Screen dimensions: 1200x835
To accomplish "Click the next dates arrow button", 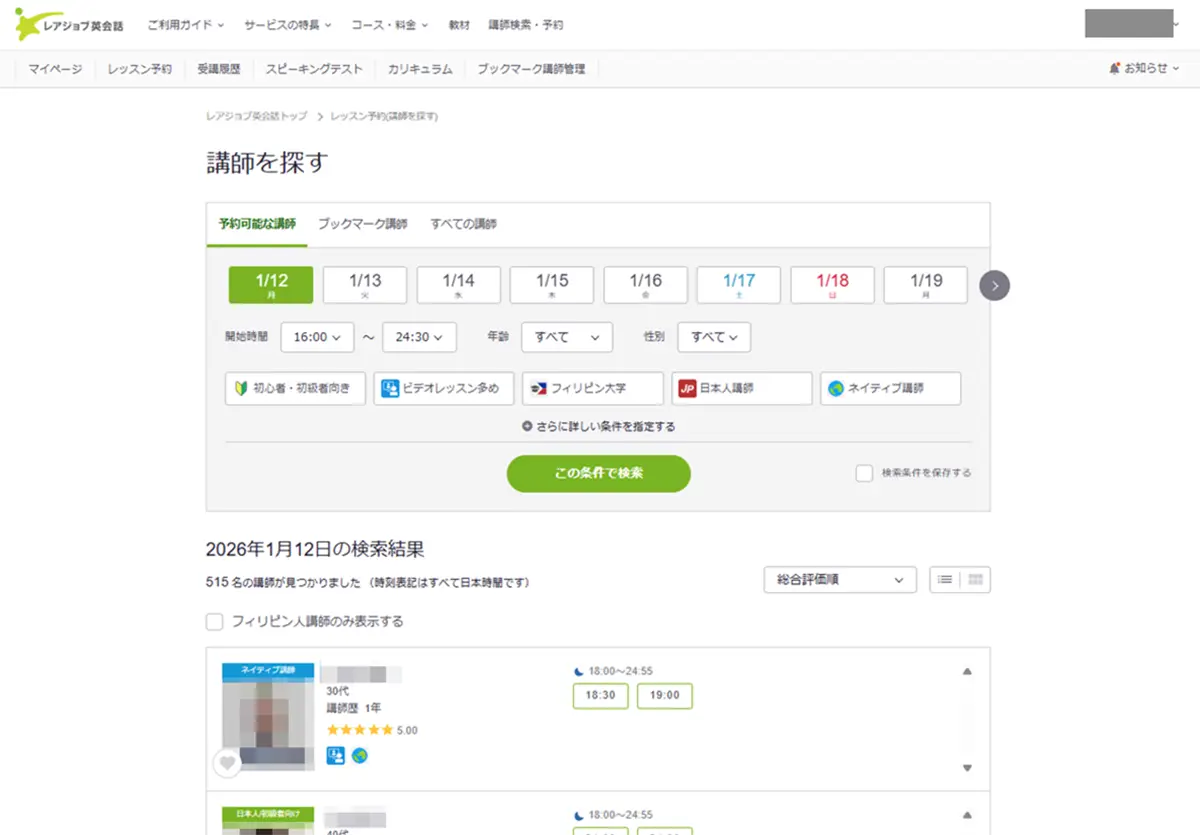I will [x=994, y=286].
